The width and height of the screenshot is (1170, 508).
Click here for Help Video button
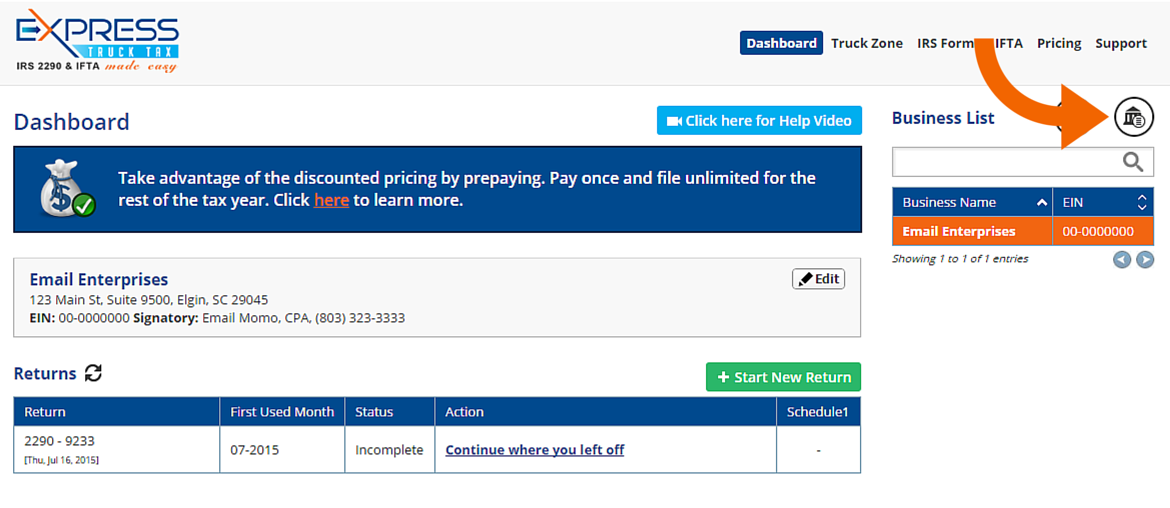[x=759, y=121]
